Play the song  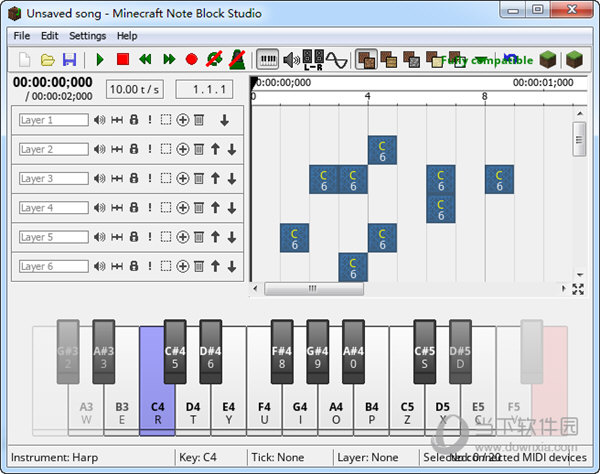pos(100,60)
